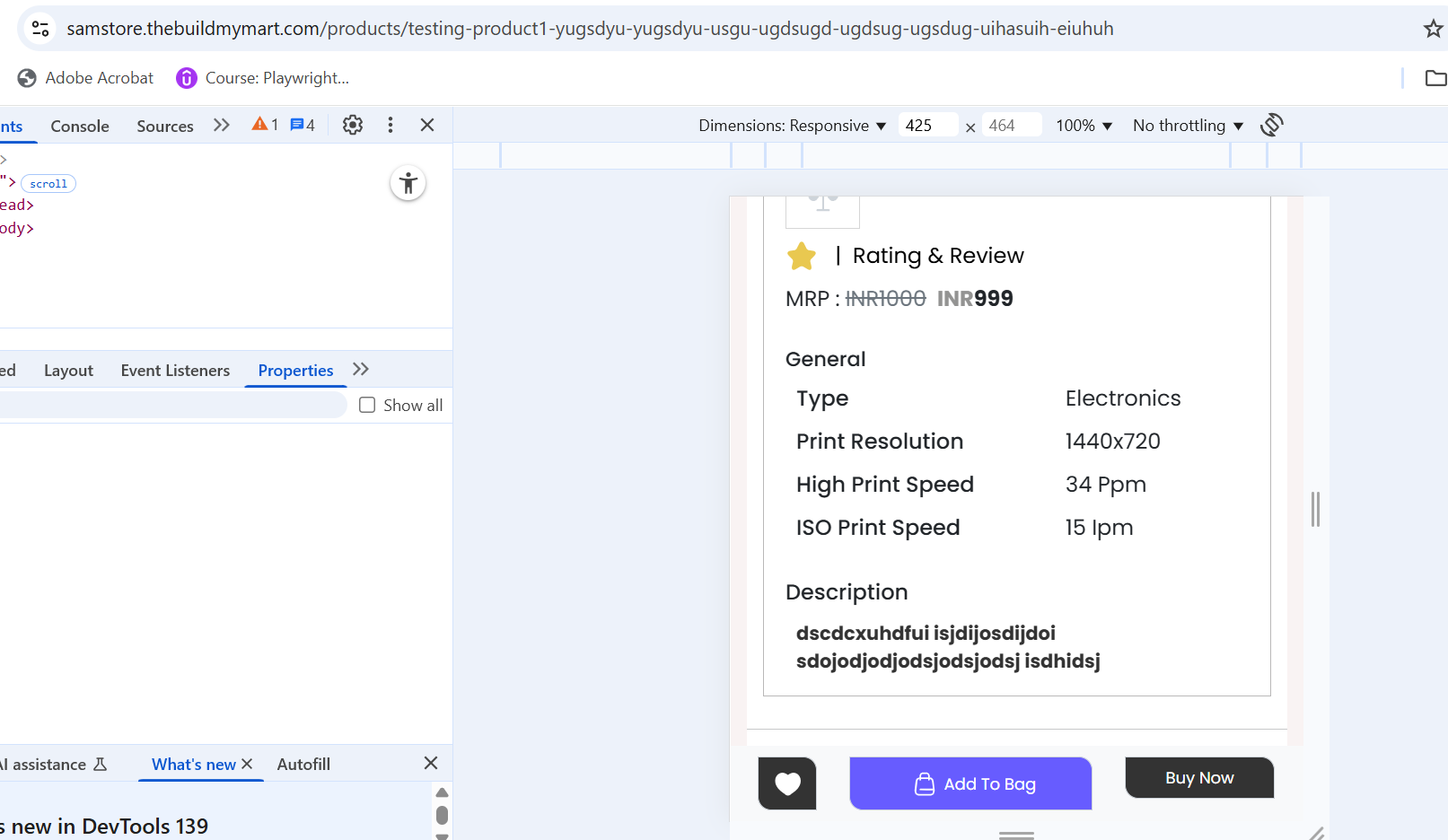Image resolution: width=1448 pixels, height=840 pixels.
Task: Click the Add To Bag button
Action: click(970, 783)
